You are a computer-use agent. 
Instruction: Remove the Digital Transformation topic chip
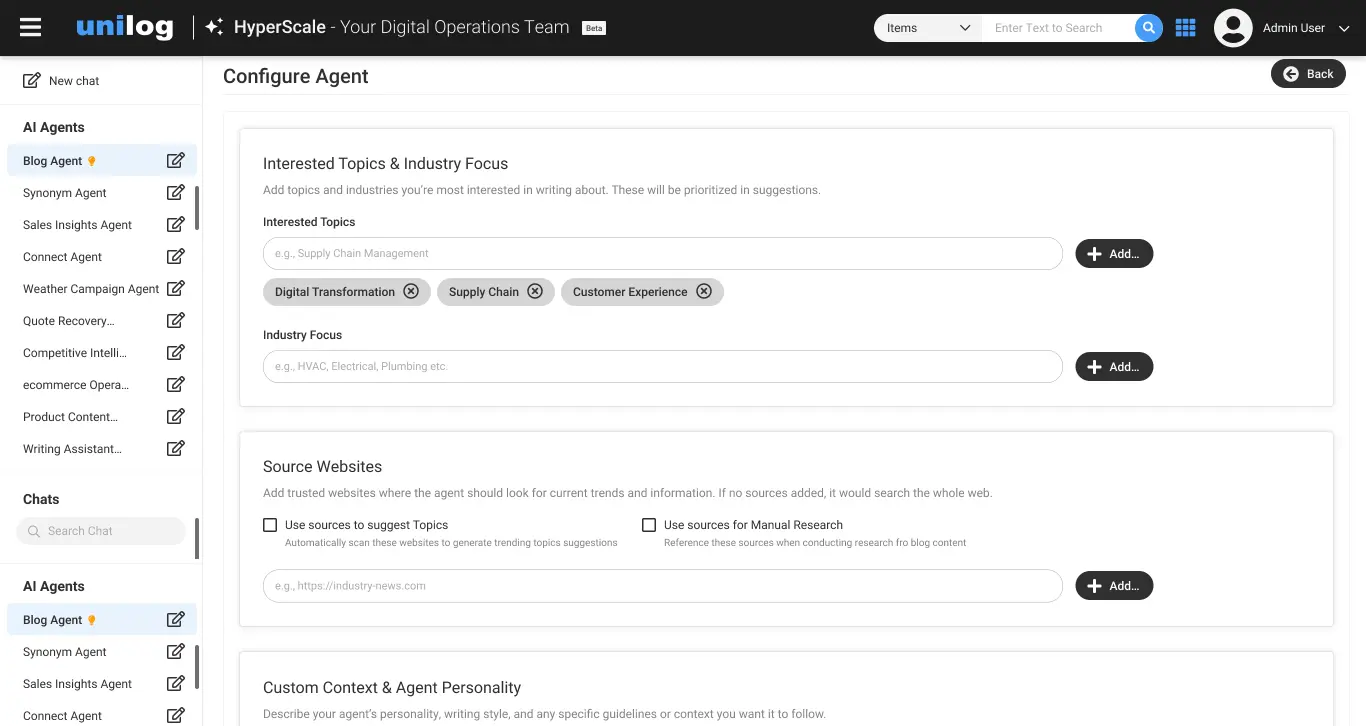click(x=411, y=292)
